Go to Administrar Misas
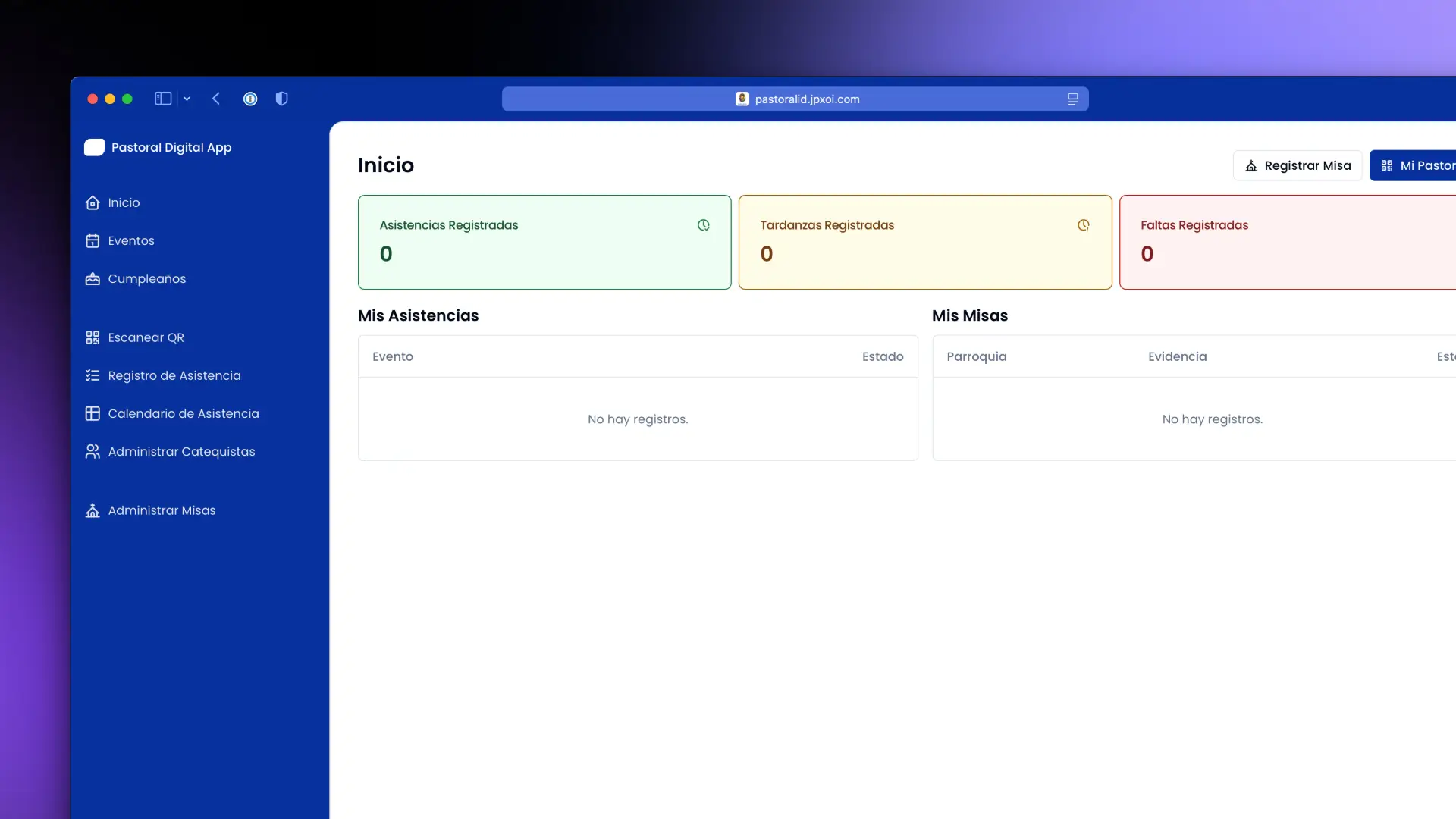This screenshot has width=1456, height=819. coord(162,510)
